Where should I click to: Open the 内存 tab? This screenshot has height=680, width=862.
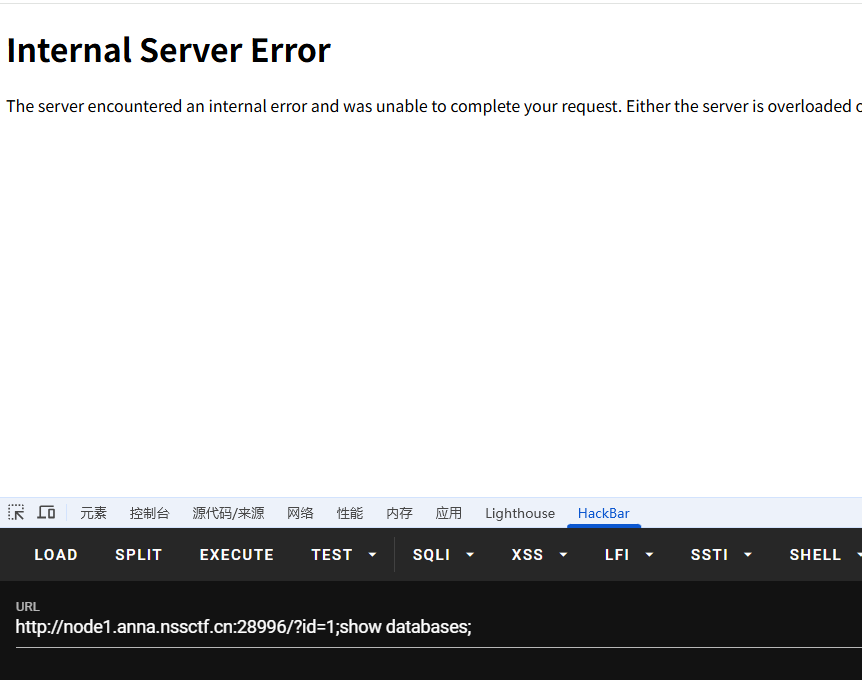tap(399, 513)
